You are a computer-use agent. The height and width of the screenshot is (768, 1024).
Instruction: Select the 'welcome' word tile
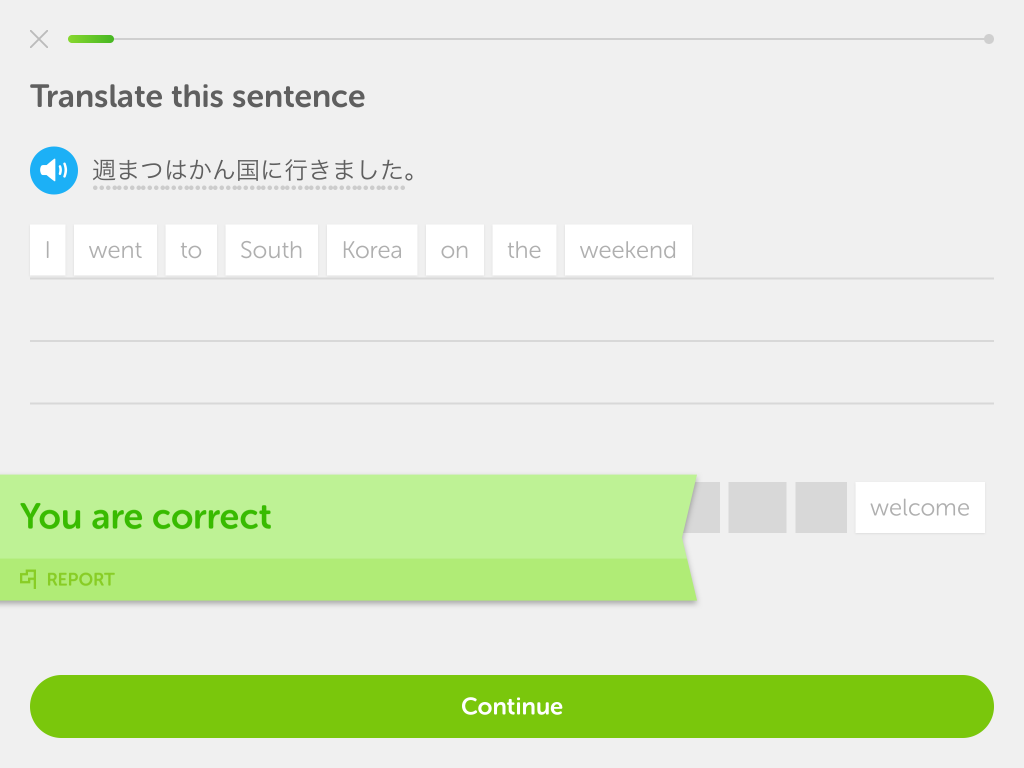920,507
